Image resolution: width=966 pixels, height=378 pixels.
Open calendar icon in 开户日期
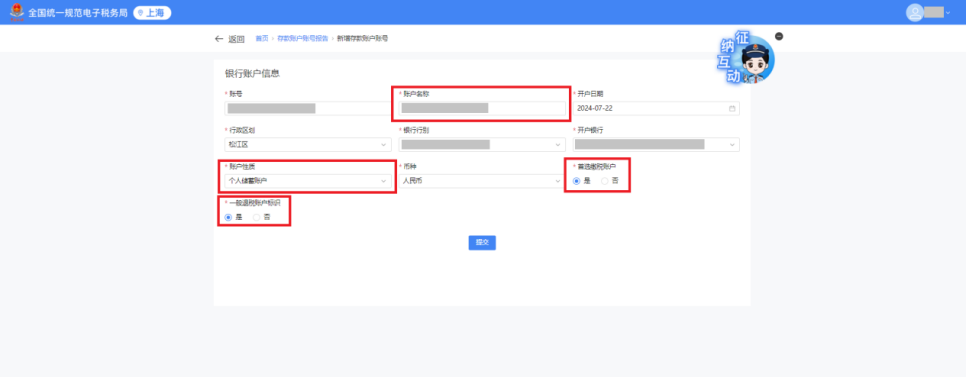coord(732,108)
